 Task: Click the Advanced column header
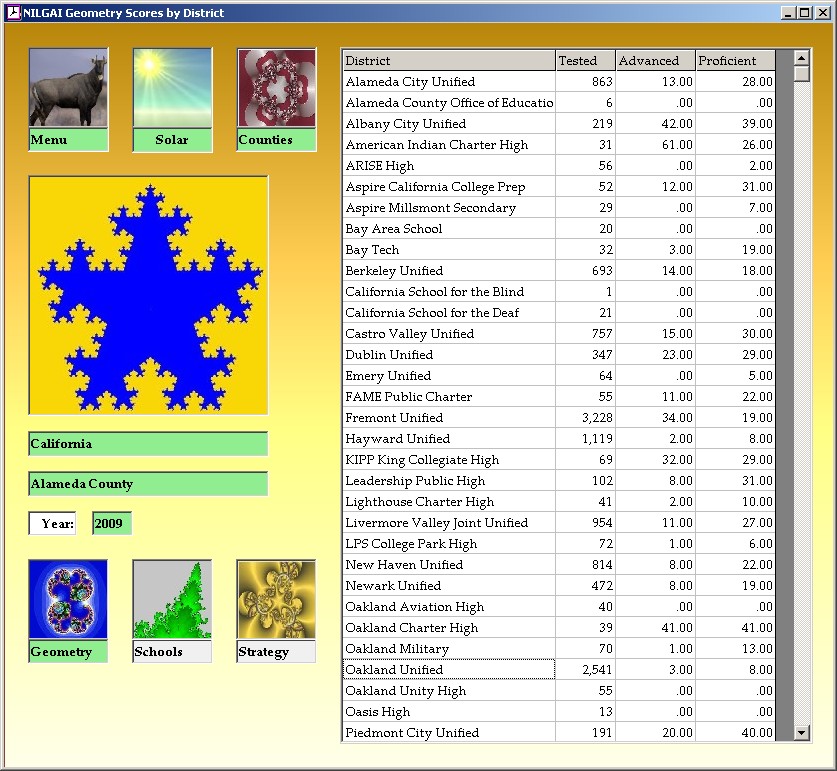tap(655, 61)
